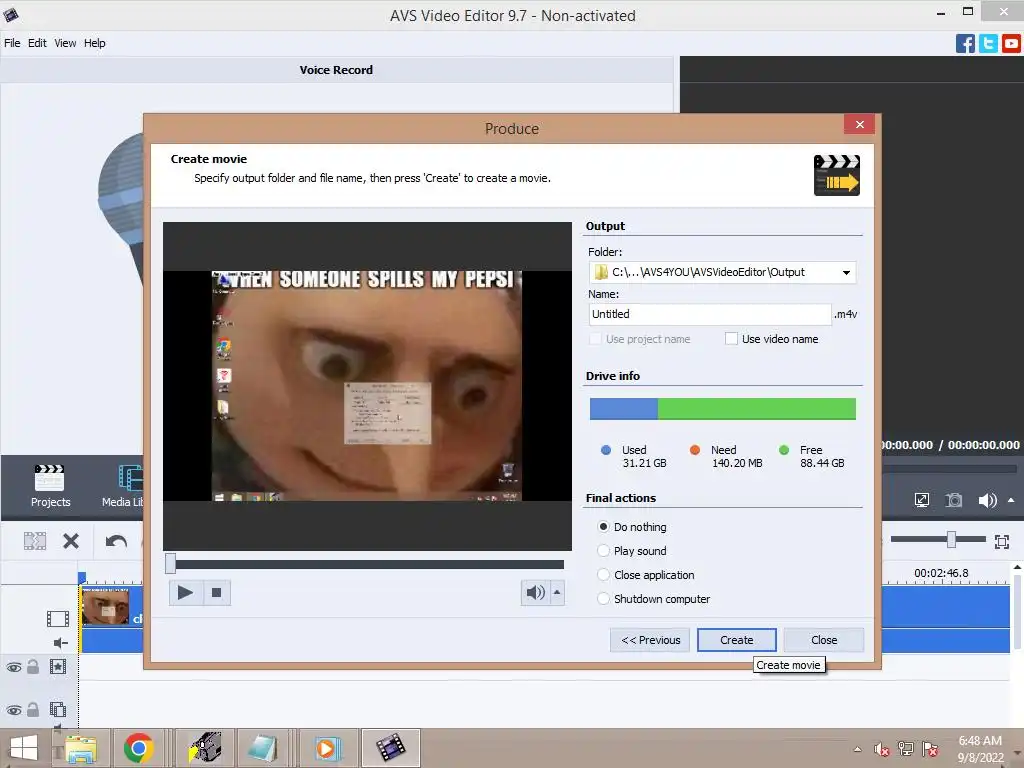Toggle the effects track eye visibility
Screen dimensions: 1024x768
[x=14, y=667]
